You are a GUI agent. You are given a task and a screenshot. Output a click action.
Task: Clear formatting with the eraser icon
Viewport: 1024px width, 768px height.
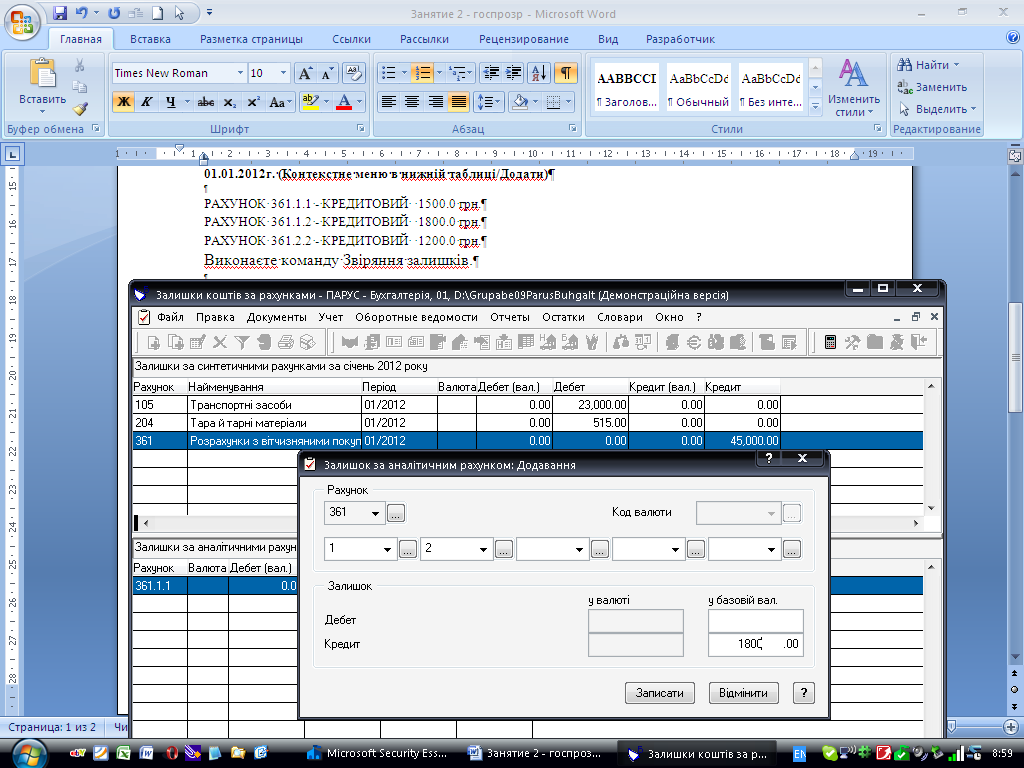tap(353, 73)
